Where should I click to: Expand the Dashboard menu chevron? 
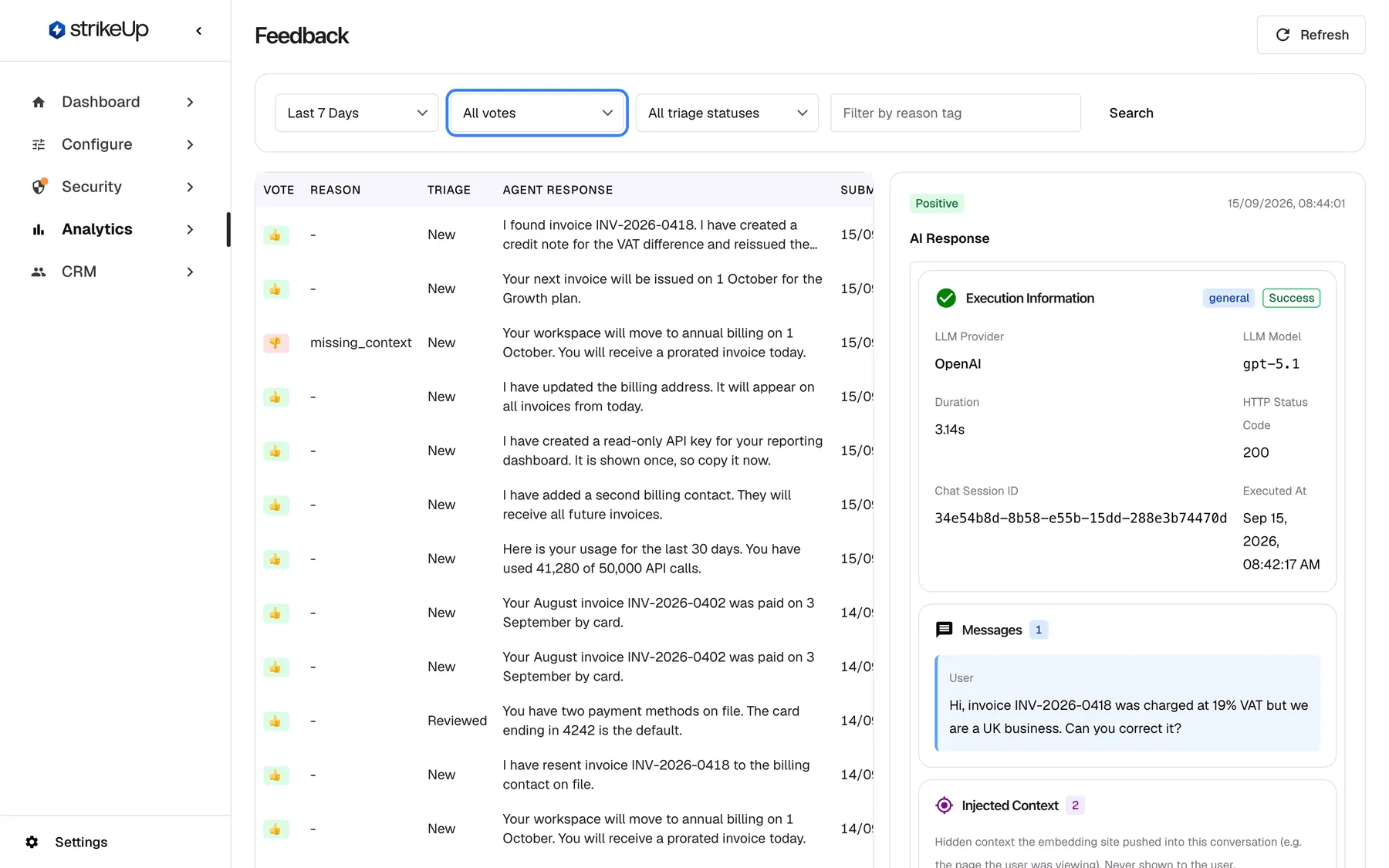(x=190, y=102)
